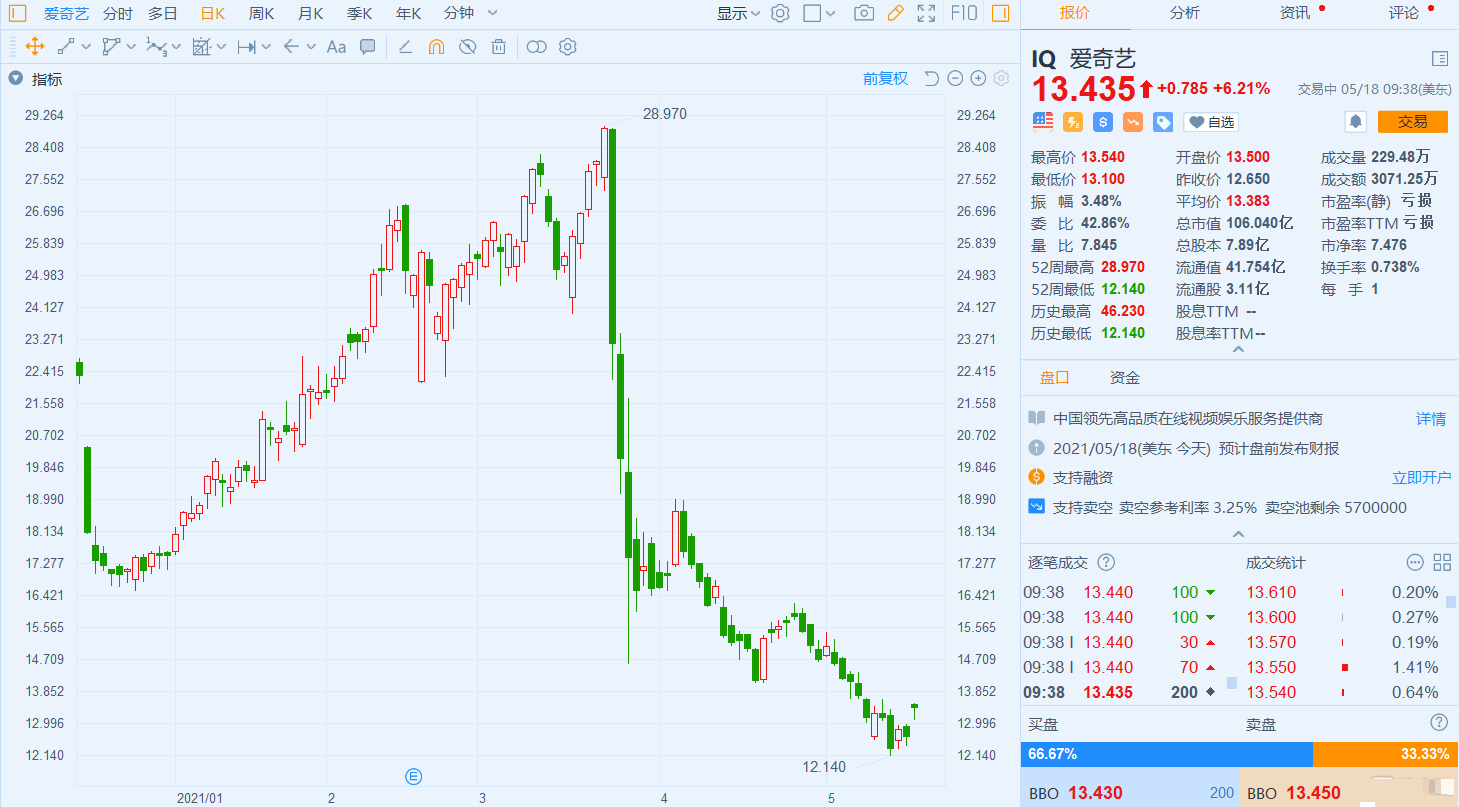Expand the shape tool dropdown arrow
The width and height of the screenshot is (1459, 807).
coord(131,47)
